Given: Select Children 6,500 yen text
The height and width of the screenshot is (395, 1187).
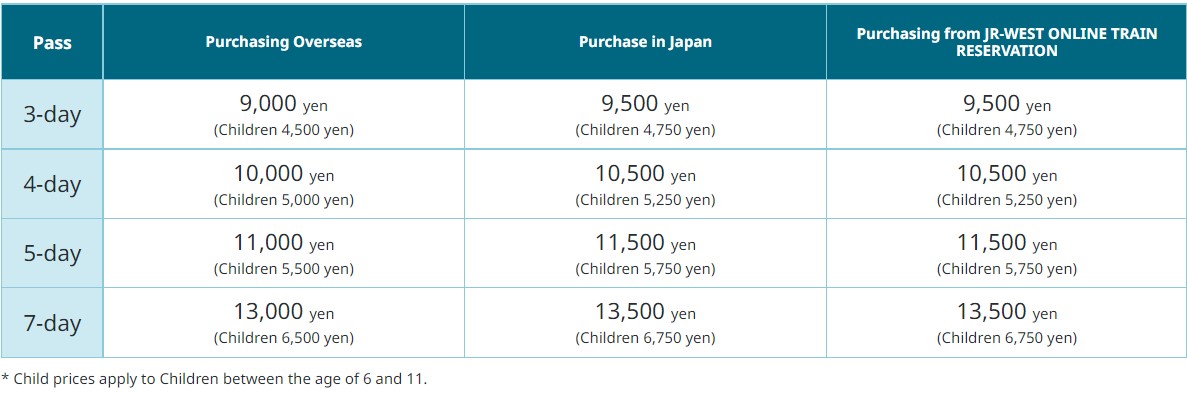Looking at the screenshot, I should [x=284, y=338].
